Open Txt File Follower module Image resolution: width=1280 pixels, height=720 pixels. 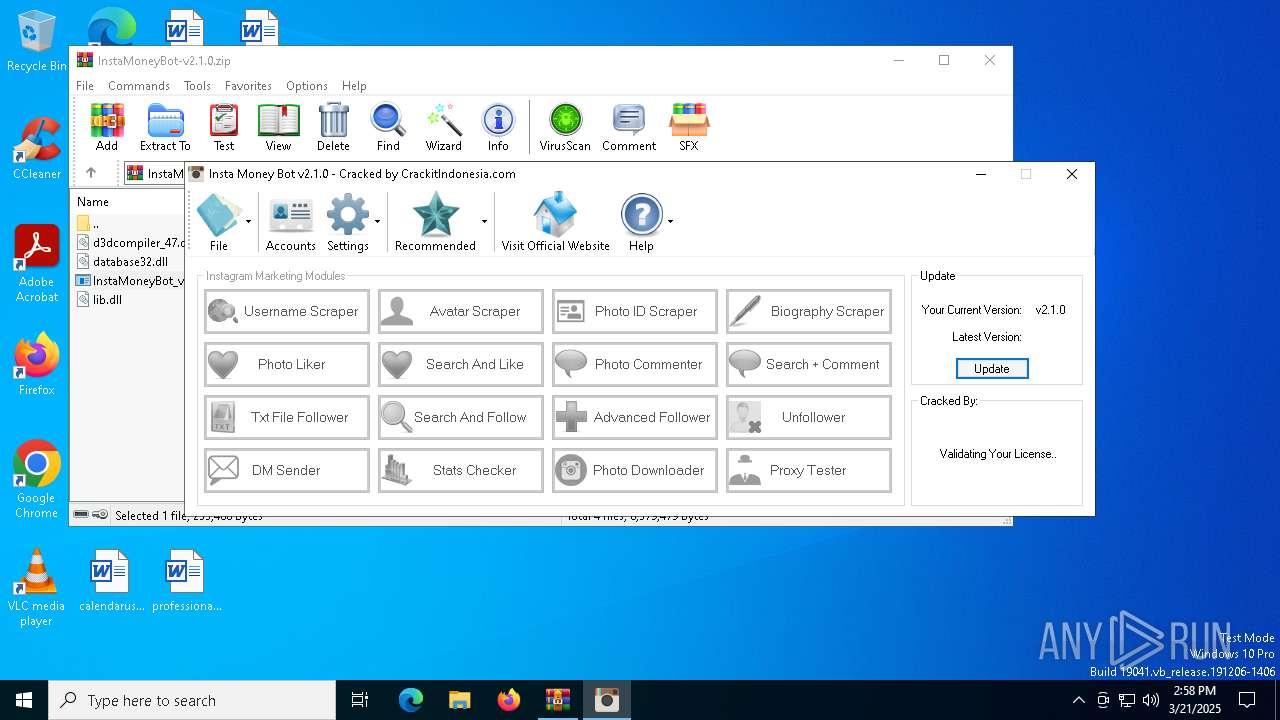click(x=287, y=417)
